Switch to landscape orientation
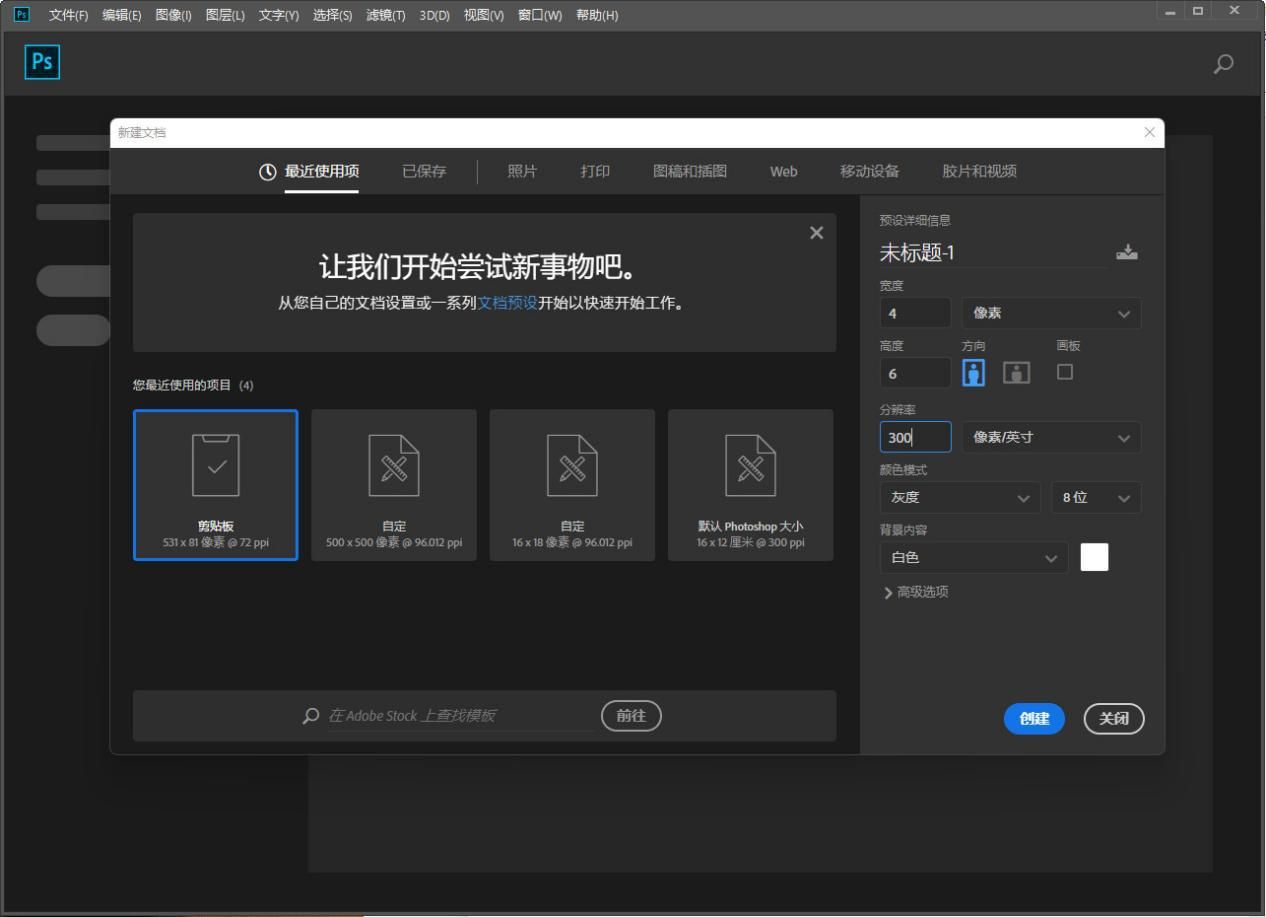 click(1016, 373)
